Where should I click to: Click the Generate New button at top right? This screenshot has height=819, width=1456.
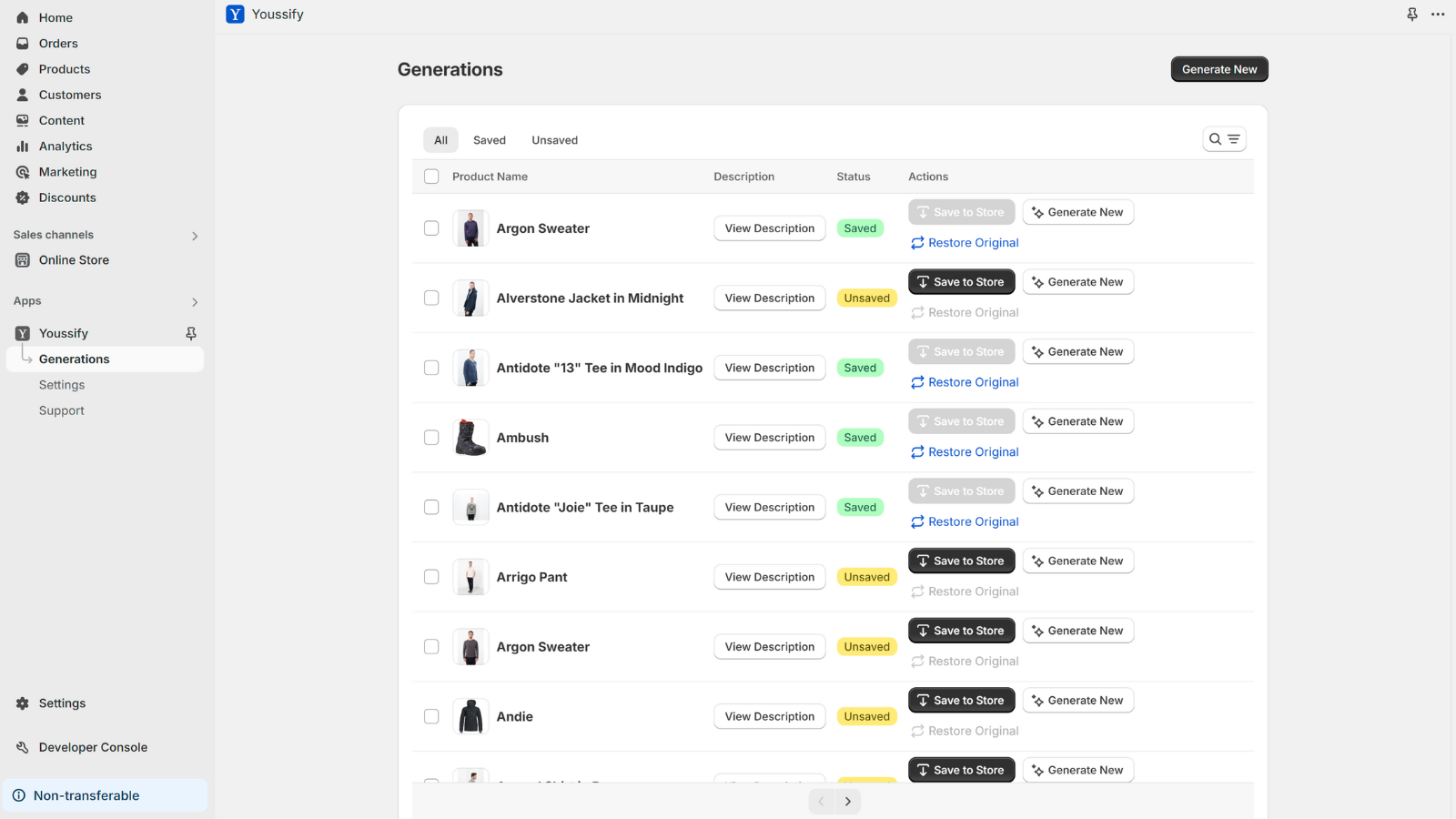tap(1218, 68)
